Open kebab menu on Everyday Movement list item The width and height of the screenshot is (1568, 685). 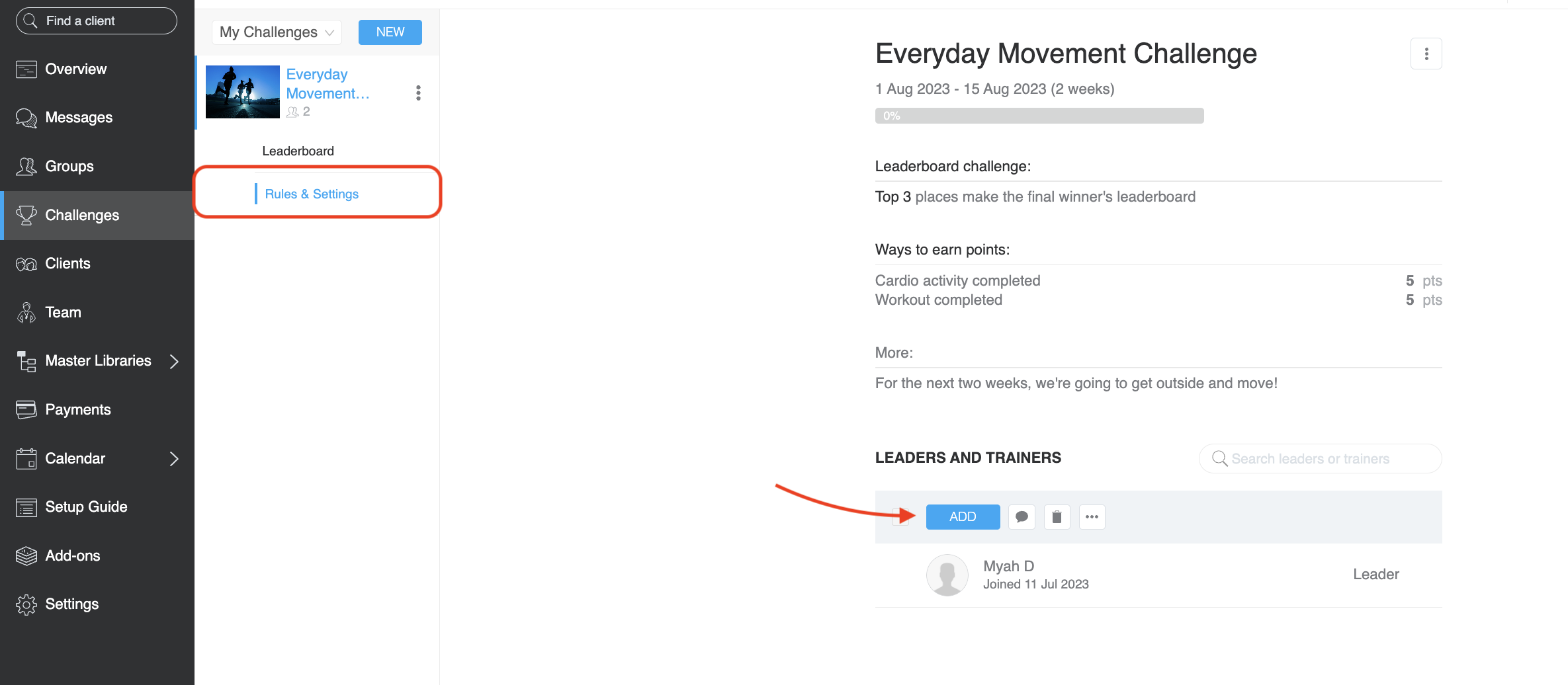pyautogui.click(x=418, y=93)
